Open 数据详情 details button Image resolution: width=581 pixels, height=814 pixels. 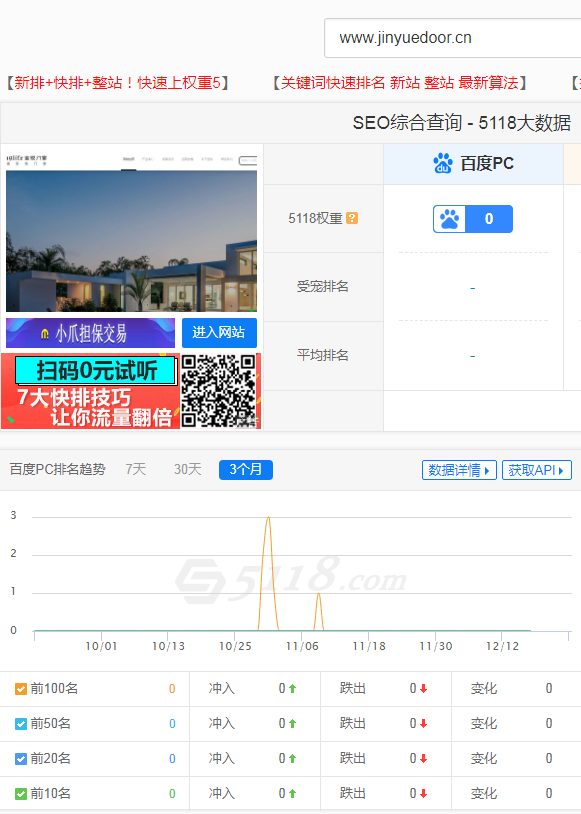click(x=459, y=470)
